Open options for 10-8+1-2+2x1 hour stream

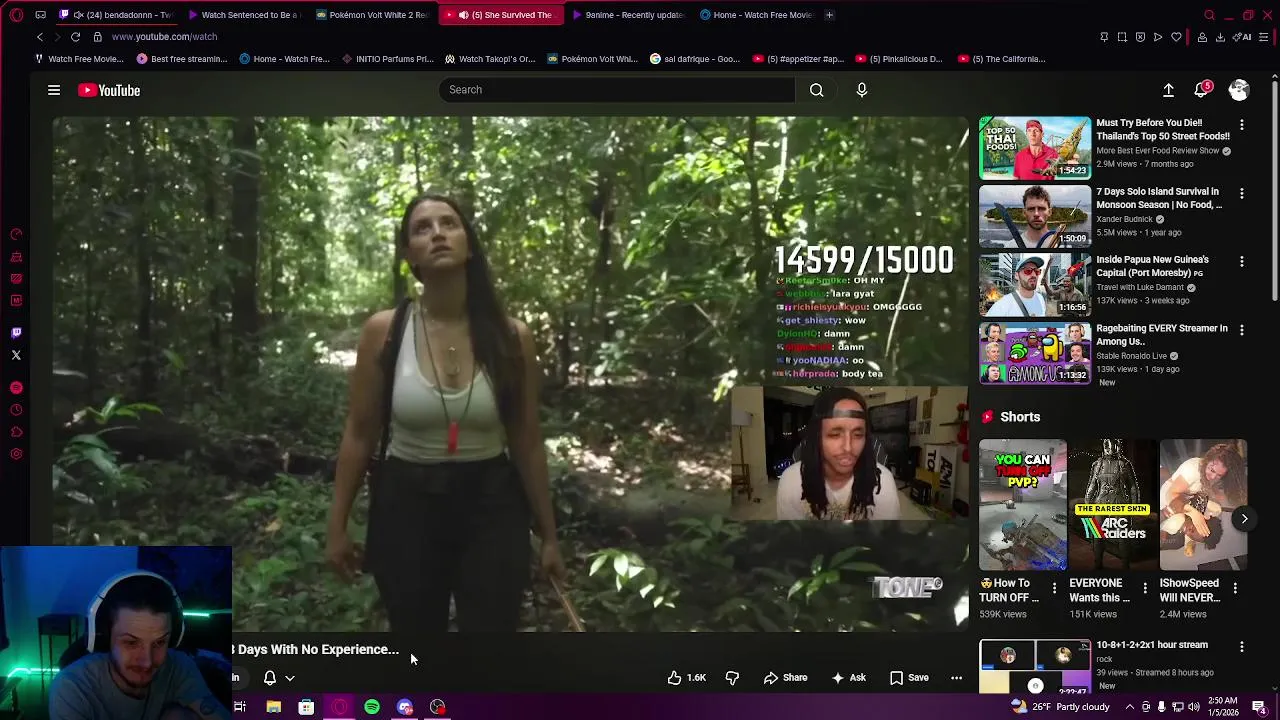pyautogui.click(x=1242, y=647)
